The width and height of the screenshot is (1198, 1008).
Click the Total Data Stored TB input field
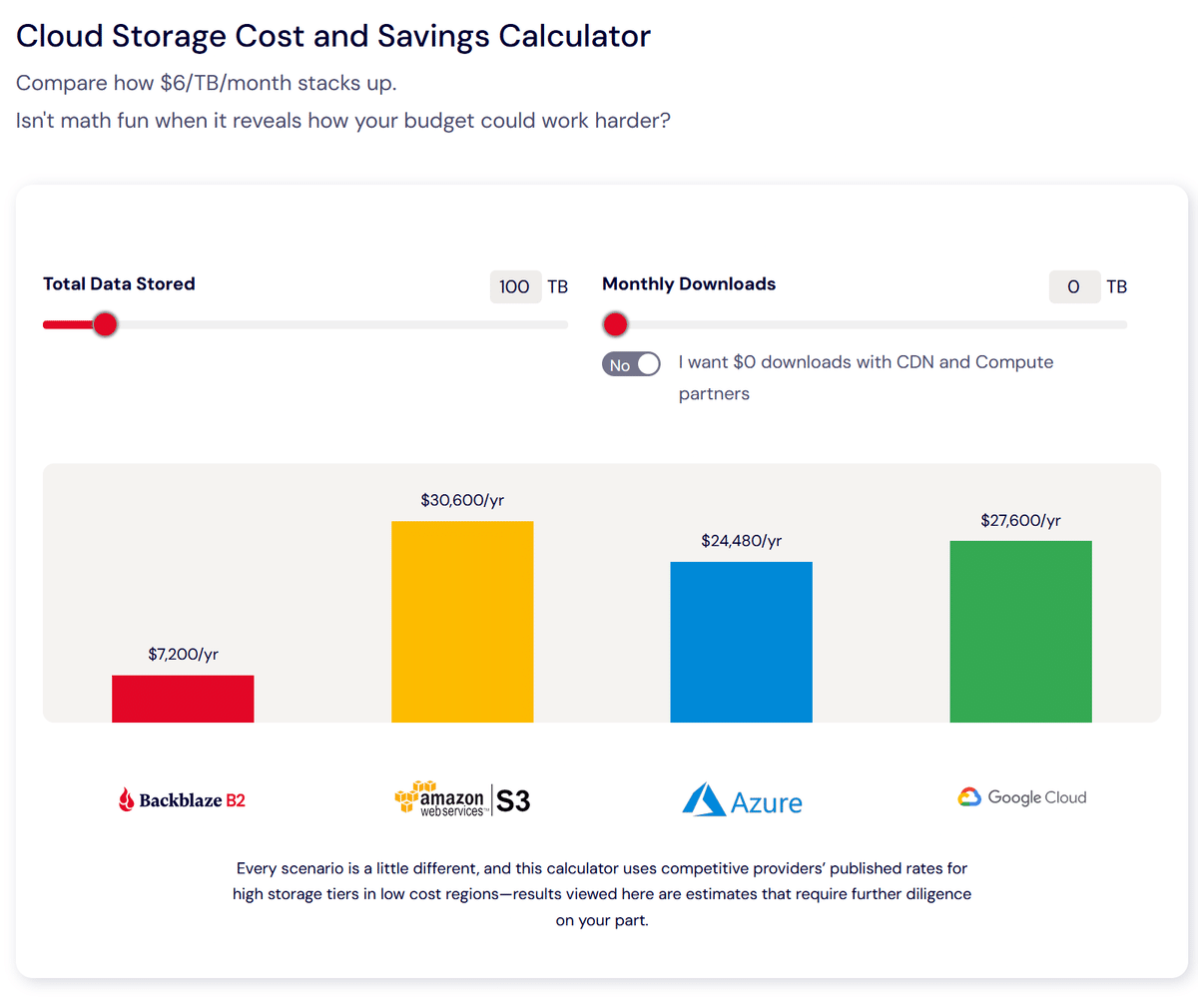point(515,287)
